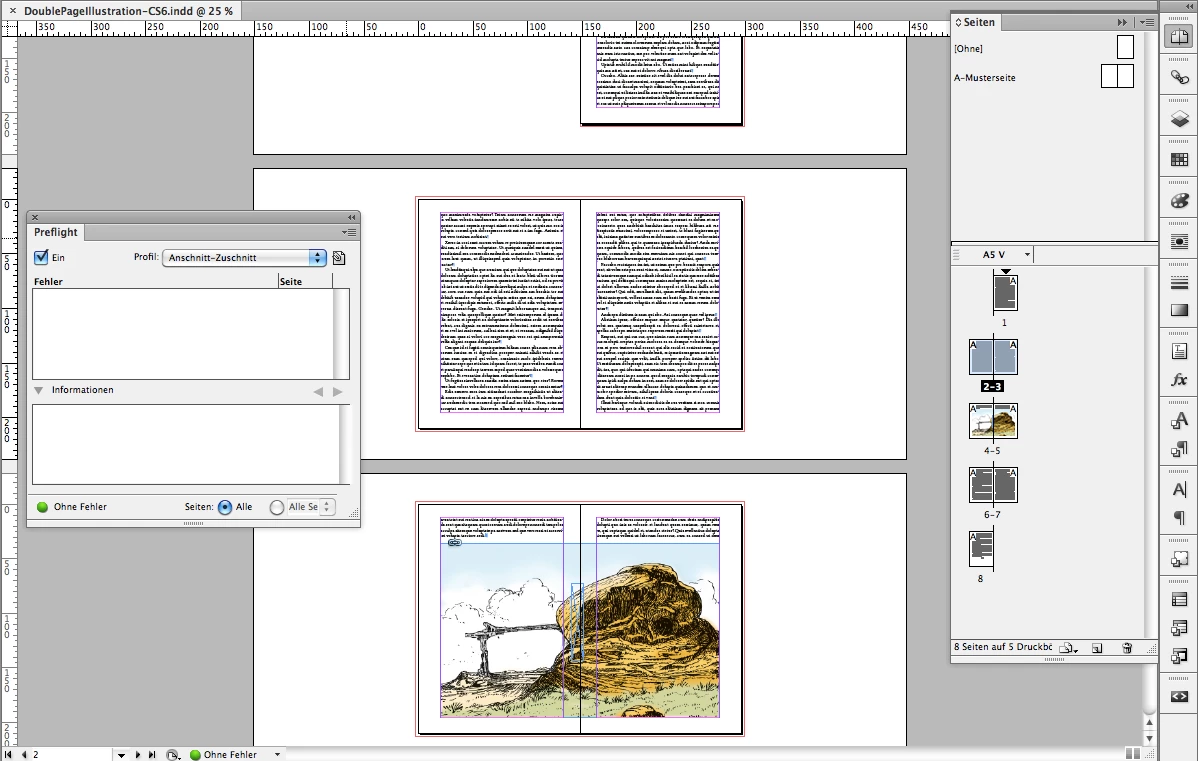The width and height of the screenshot is (1198, 761).
Task: Select spread 2-3 thumbnail
Action: pyautogui.click(x=993, y=357)
